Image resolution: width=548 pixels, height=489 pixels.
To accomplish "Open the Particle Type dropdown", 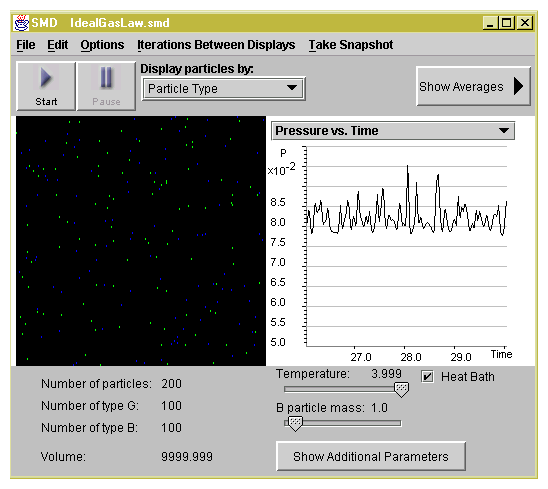I will coord(223,89).
